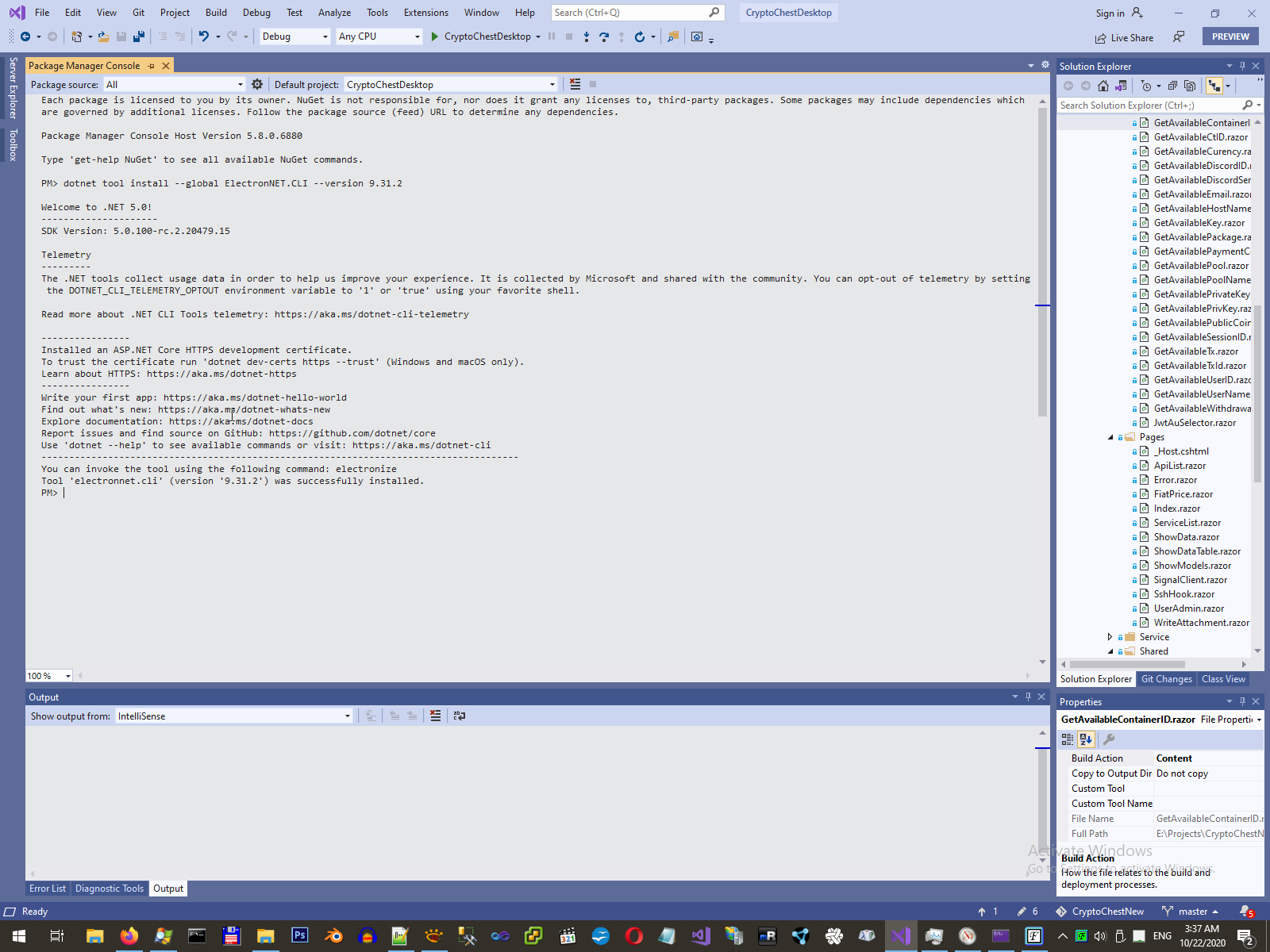Click the Open File folder icon
The height and width of the screenshot is (952, 1270).
[x=103, y=36]
